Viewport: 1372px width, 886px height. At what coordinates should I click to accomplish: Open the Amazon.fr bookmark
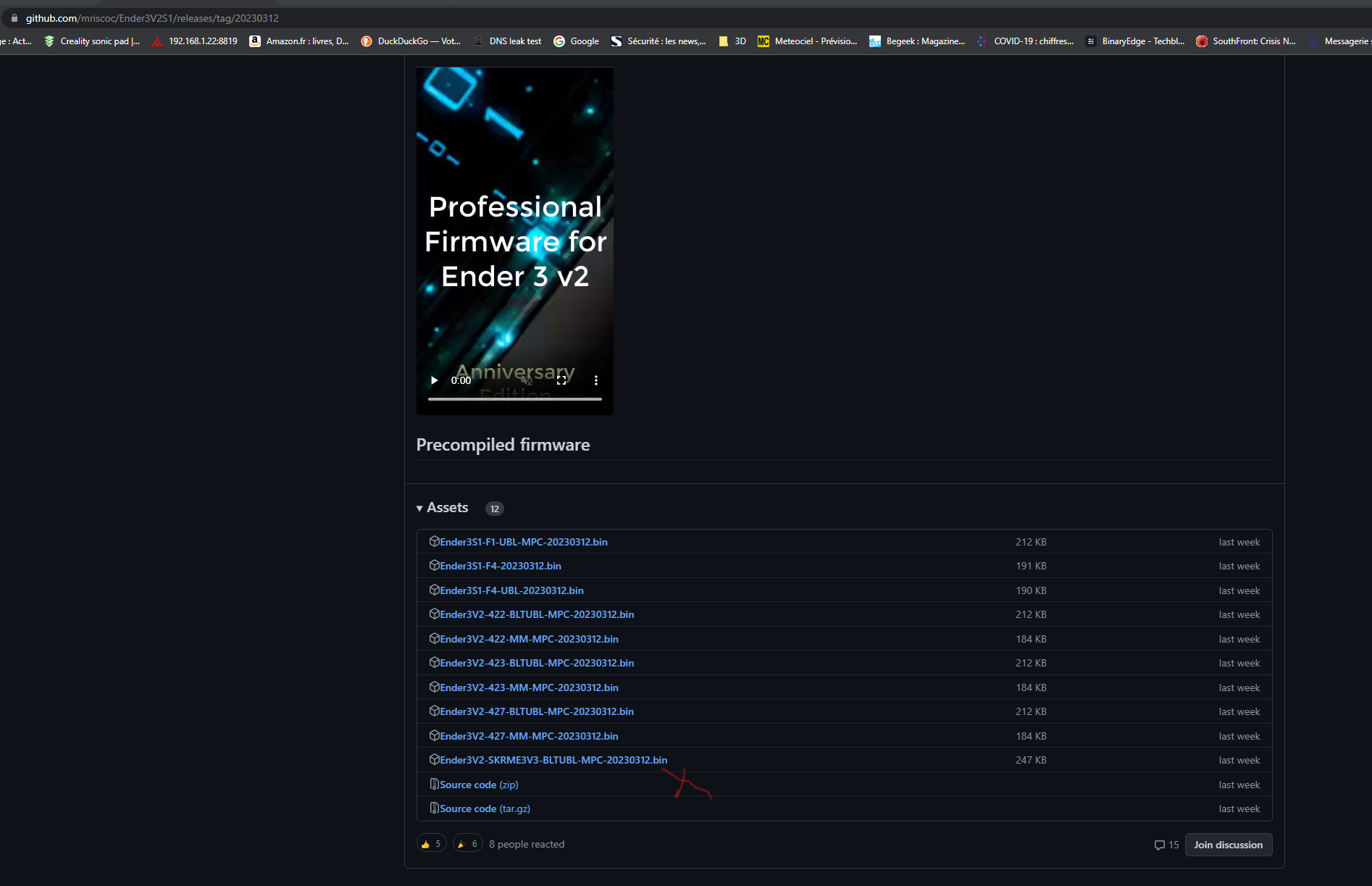click(x=299, y=41)
